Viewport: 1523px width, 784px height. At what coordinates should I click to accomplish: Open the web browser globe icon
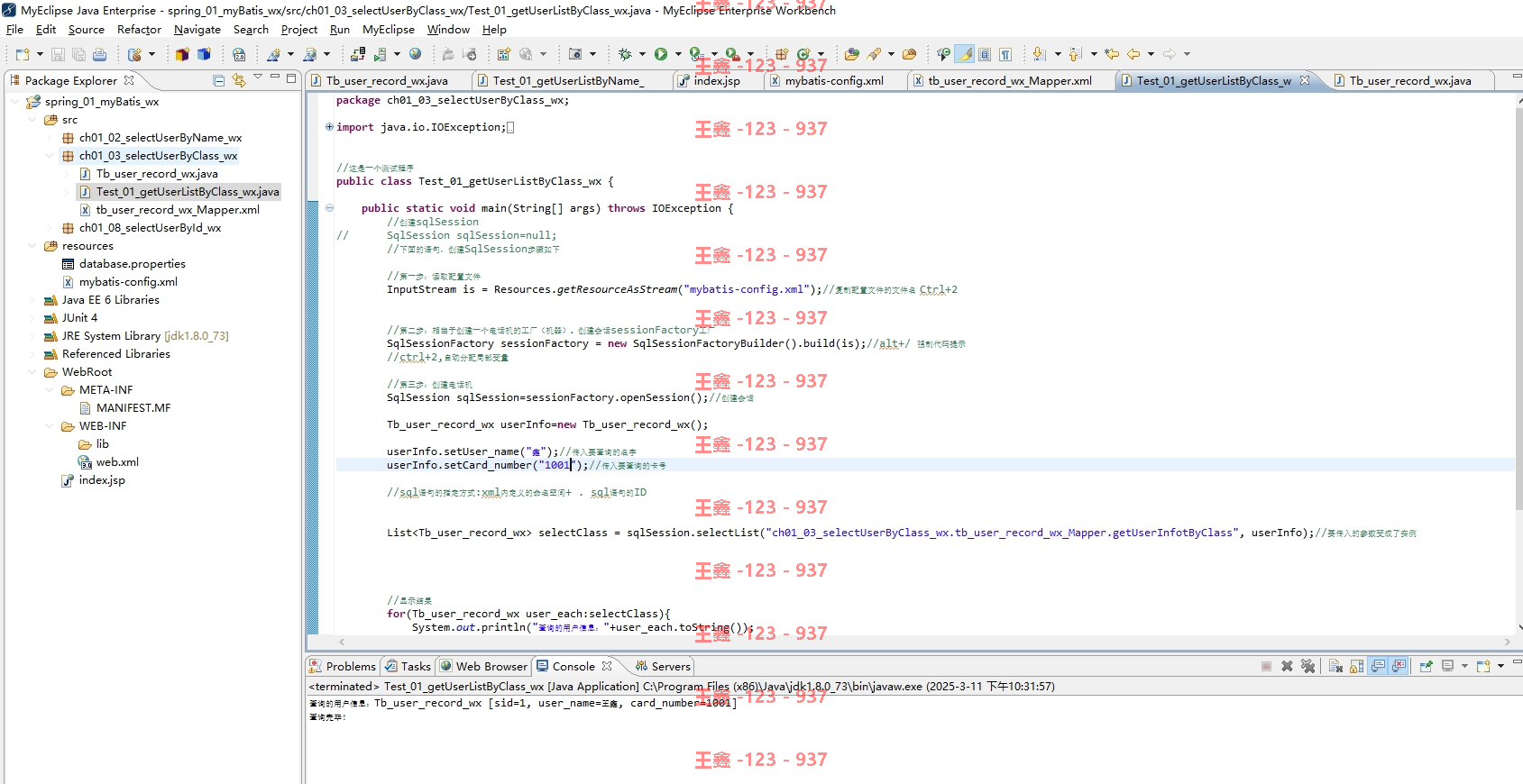point(415,54)
